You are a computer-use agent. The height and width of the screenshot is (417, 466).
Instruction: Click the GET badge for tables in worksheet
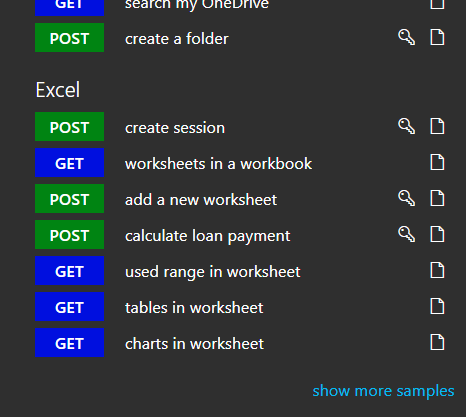[69, 307]
